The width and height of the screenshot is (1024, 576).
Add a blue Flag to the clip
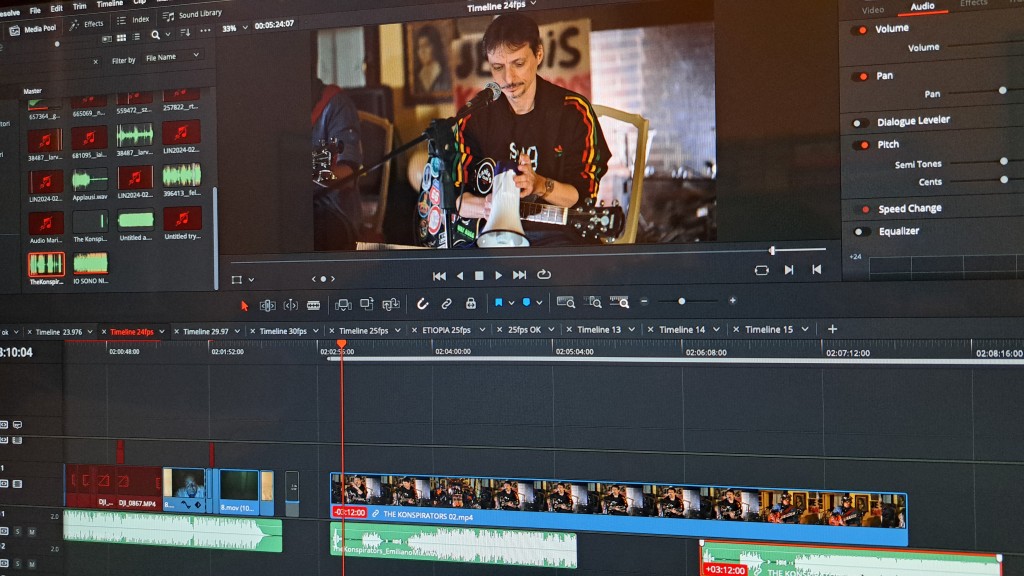(498, 302)
